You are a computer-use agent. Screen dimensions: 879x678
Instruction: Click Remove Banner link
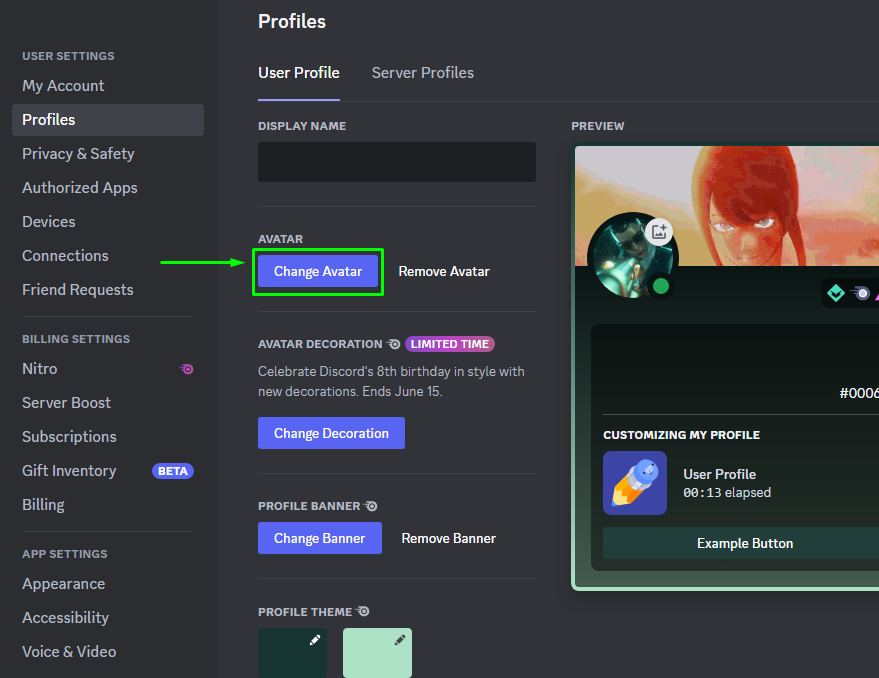click(x=448, y=538)
